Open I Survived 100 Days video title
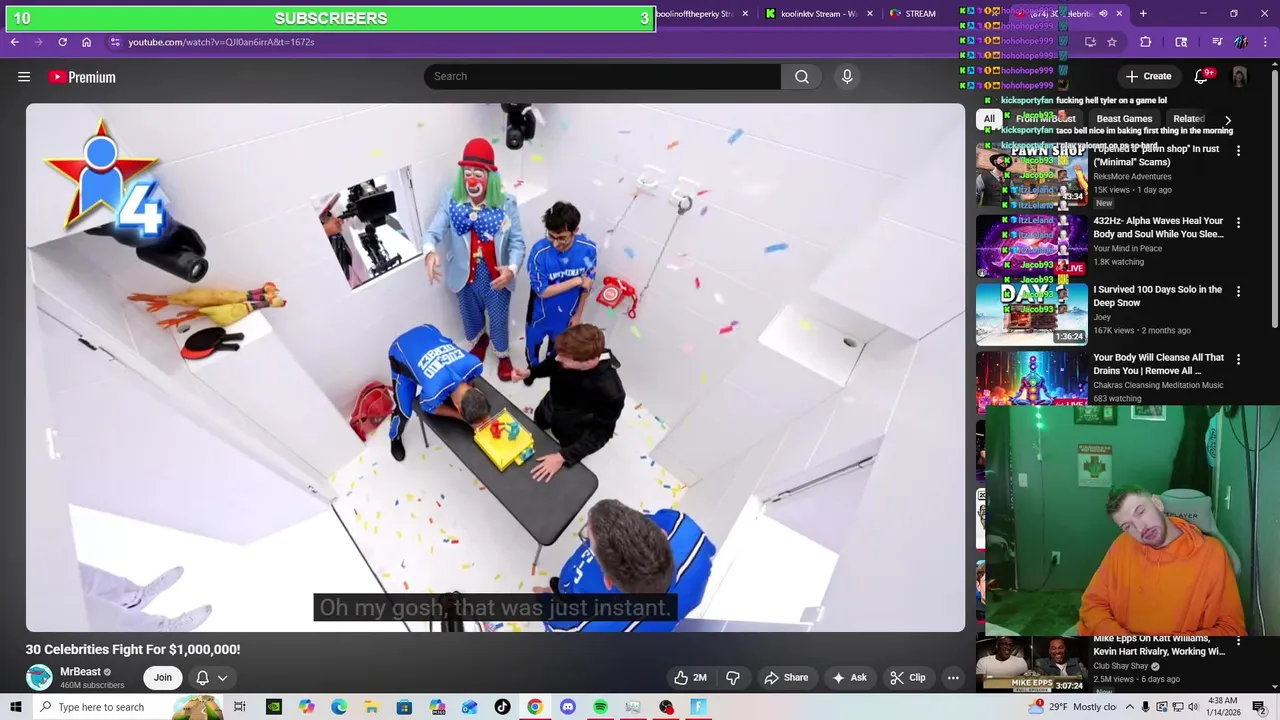Screen dimensions: 1280x720 click(x=1158, y=296)
